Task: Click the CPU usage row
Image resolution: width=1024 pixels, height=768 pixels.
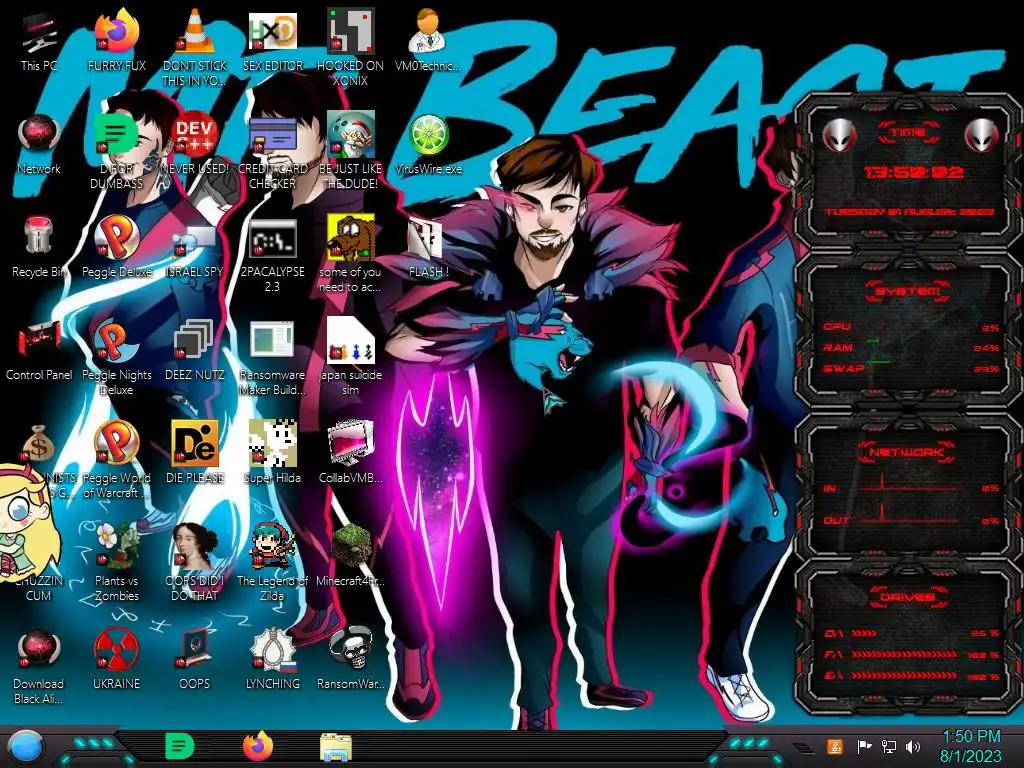Action: pyautogui.click(x=911, y=327)
